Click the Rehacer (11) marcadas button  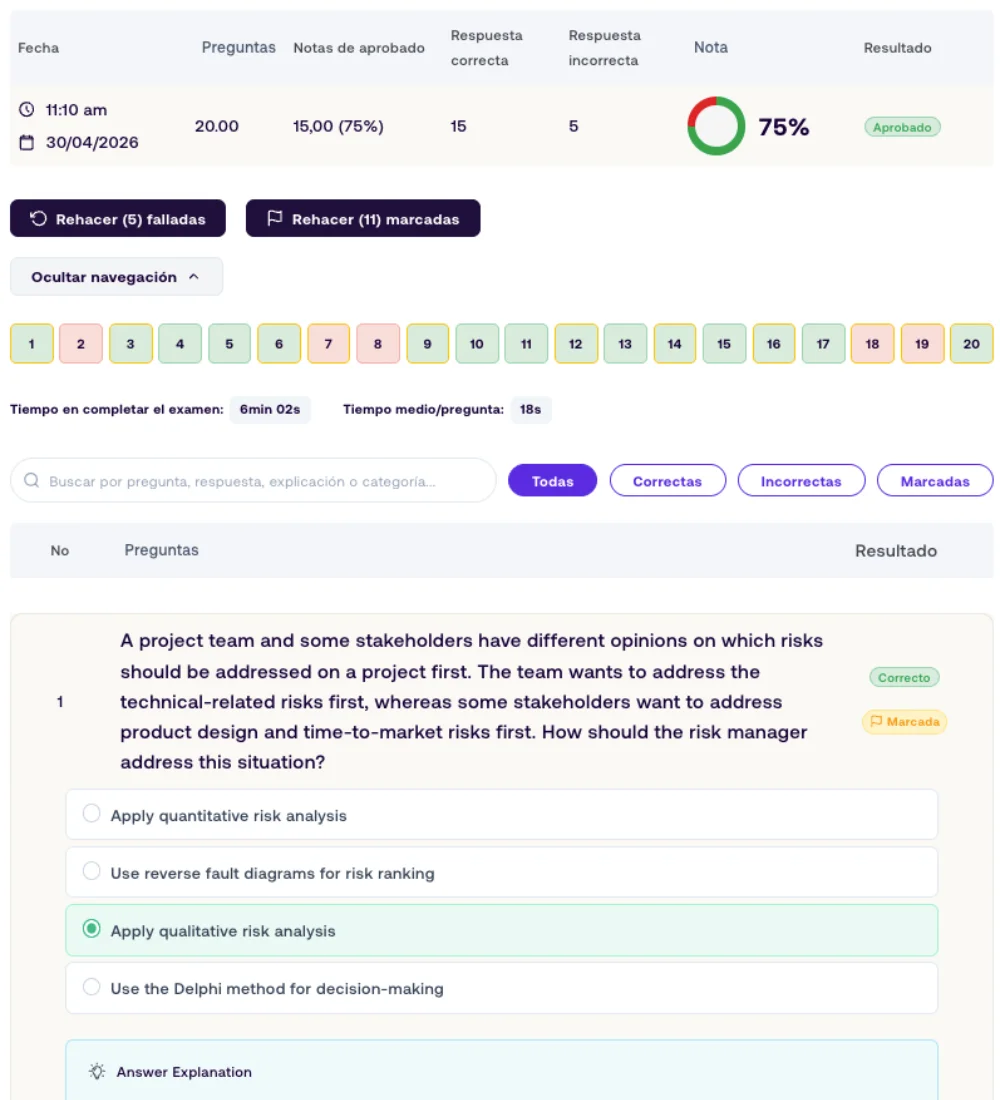363,218
